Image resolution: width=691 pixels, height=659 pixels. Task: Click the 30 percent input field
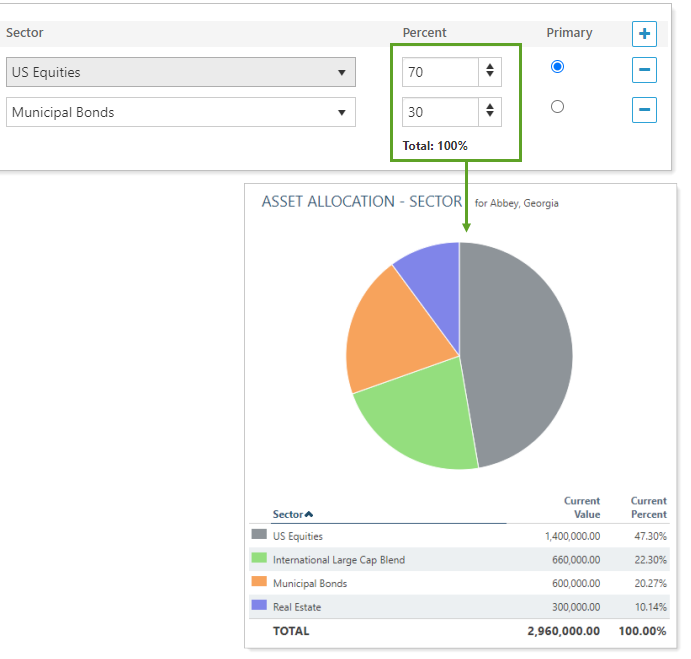pos(440,112)
